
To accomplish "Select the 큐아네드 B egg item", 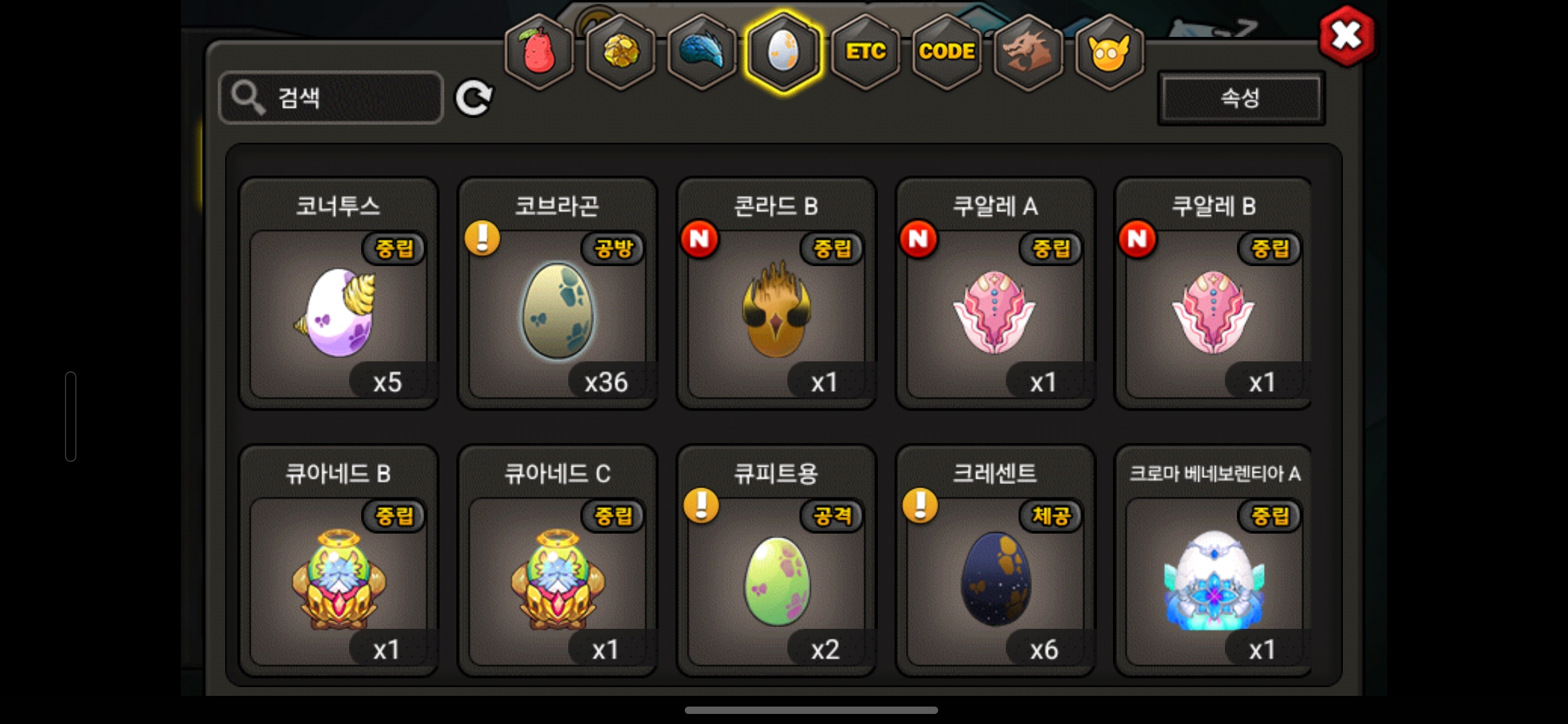I will 338,560.
